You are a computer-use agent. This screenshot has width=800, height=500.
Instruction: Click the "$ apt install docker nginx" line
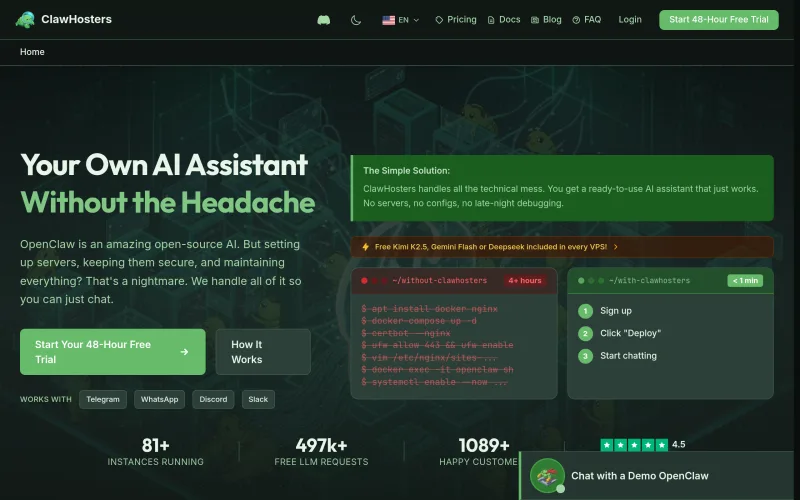[430, 309]
